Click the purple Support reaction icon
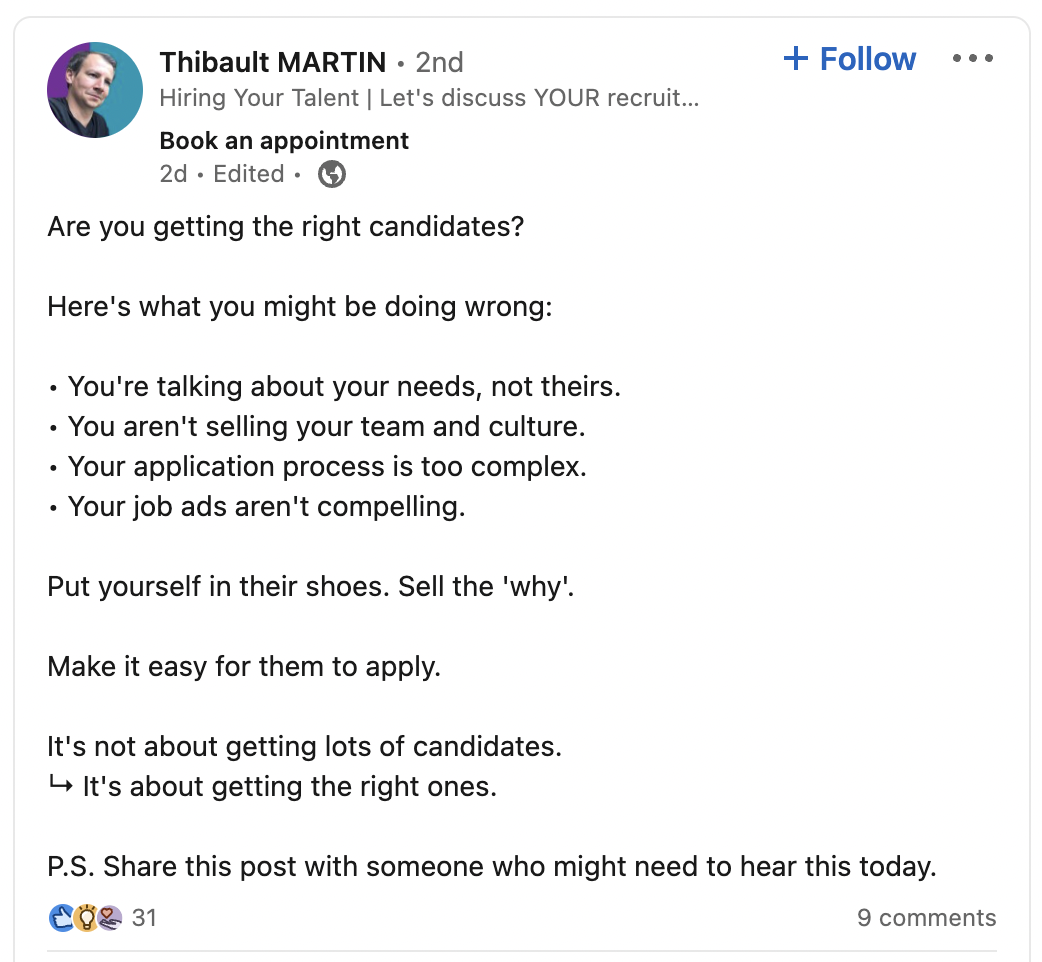The height and width of the screenshot is (962, 1042). click(x=110, y=918)
